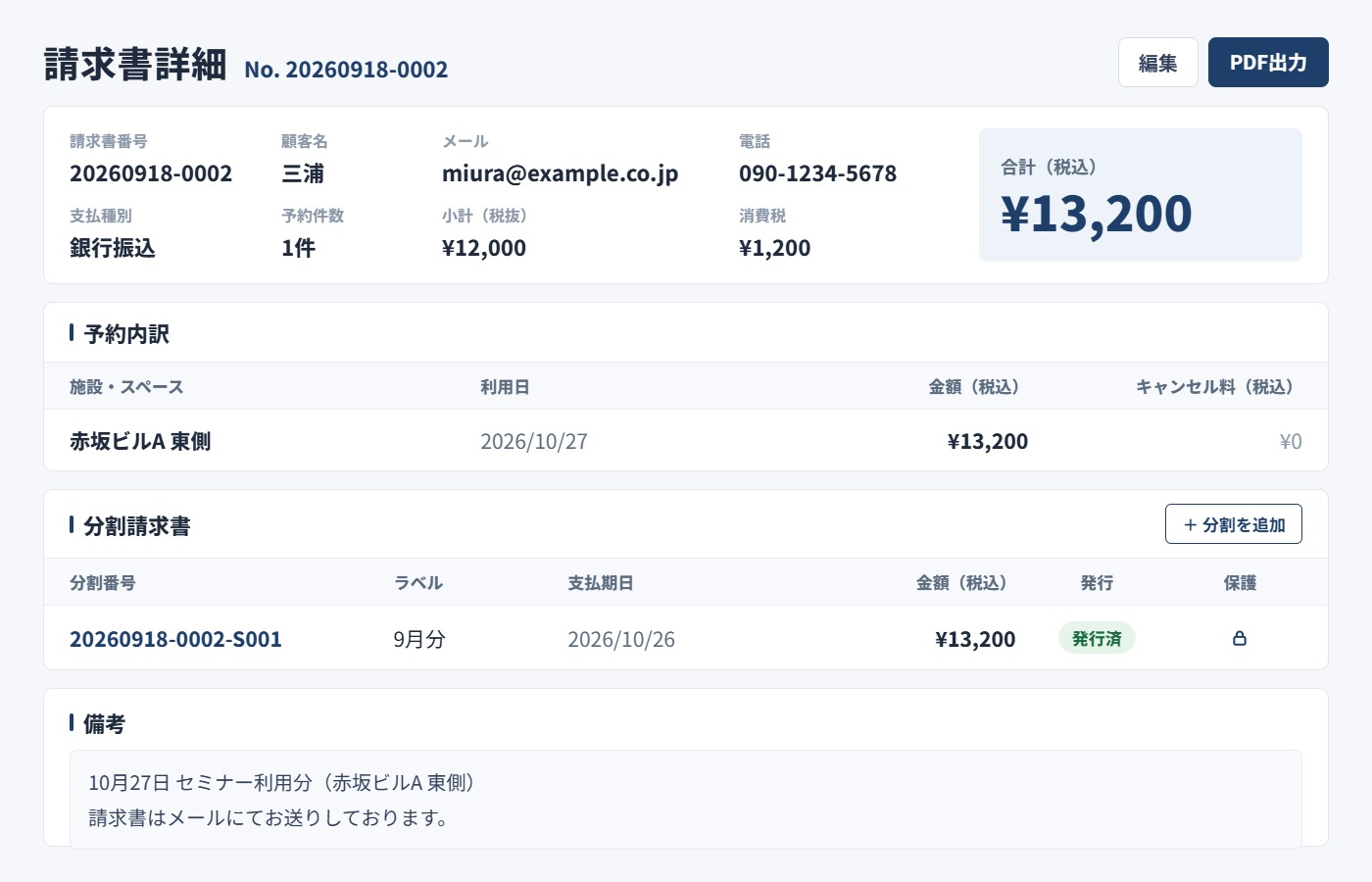Screen dimensions: 1372x882
Task: Click the 請求書詳細 page title
Action: 135,64
